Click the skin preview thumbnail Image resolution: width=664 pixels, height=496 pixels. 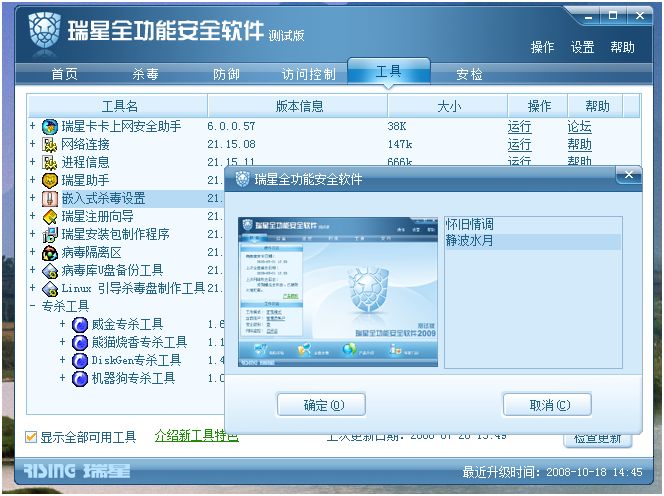click(338, 292)
